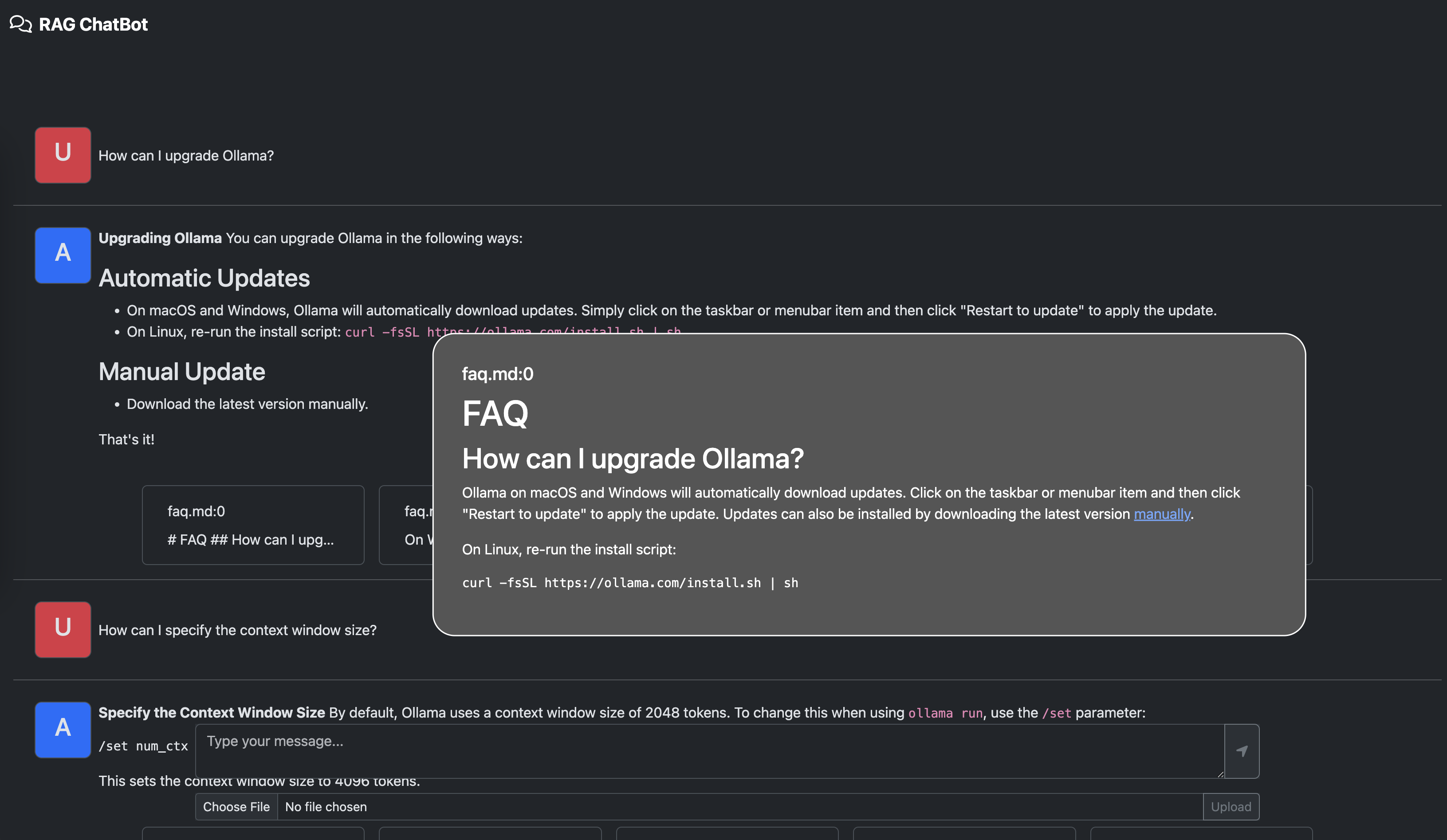The image size is (1447, 840).
Task: Click the "Manual Update" heading
Action: tap(181, 372)
